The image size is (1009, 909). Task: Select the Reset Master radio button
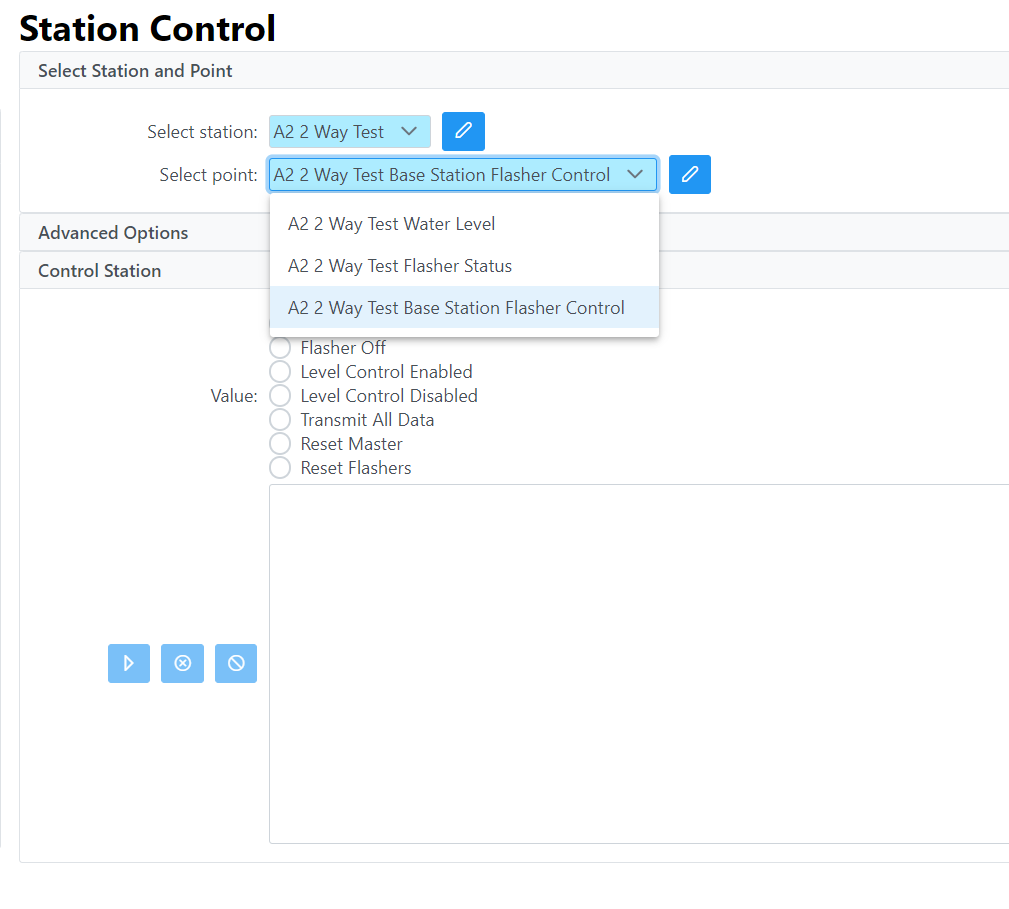281,444
